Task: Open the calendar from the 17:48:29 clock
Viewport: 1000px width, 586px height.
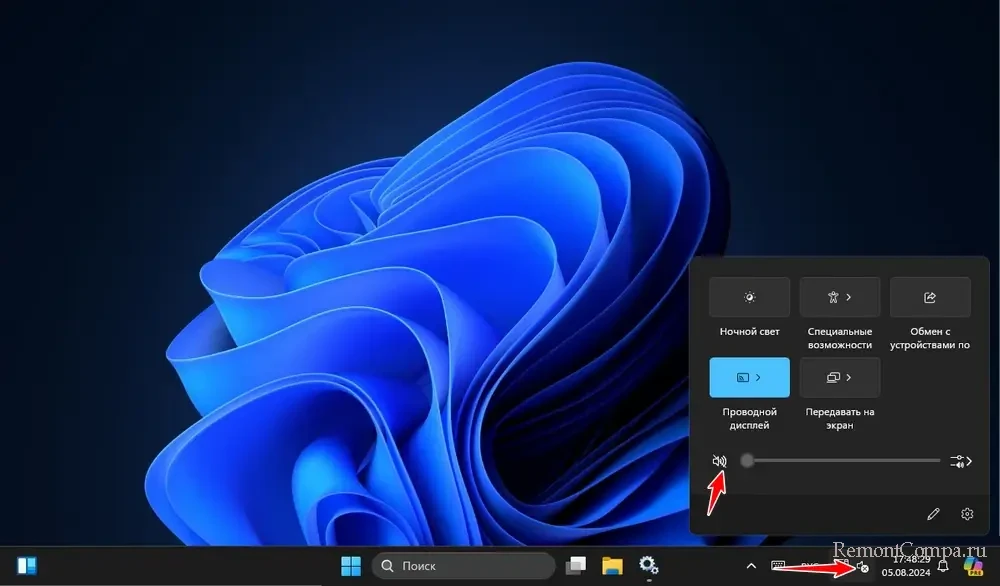Action: pyautogui.click(x=906, y=566)
